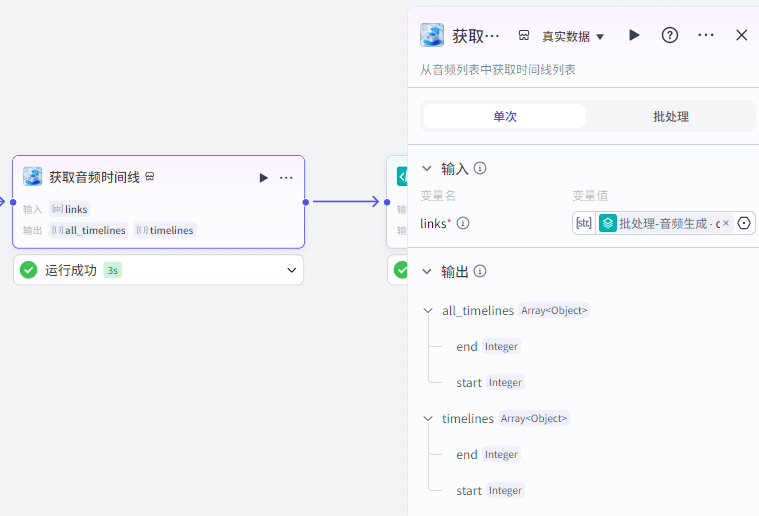Viewport: 759px width, 516px height.
Task: Click the 批处理-音频生成 variable value field
Action: coord(663,223)
